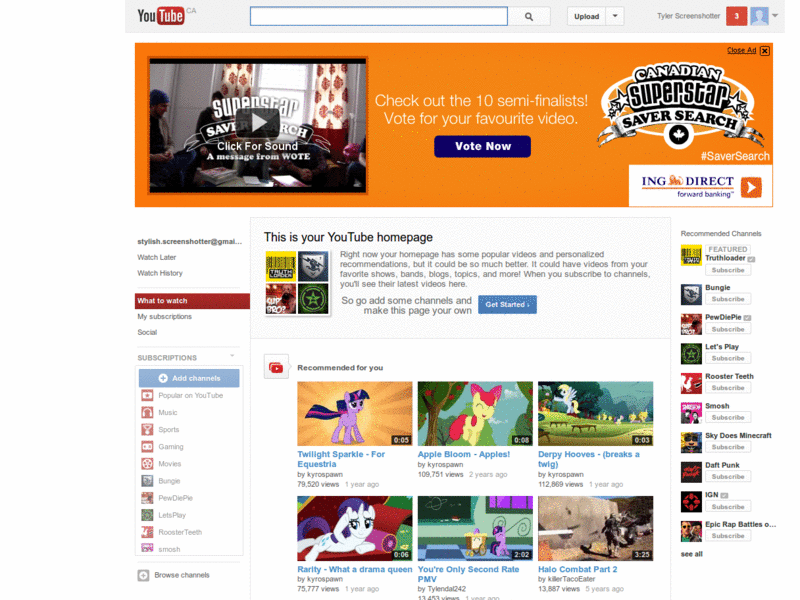Open Watch Later list
800x600 pixels.
click(157, 258)
